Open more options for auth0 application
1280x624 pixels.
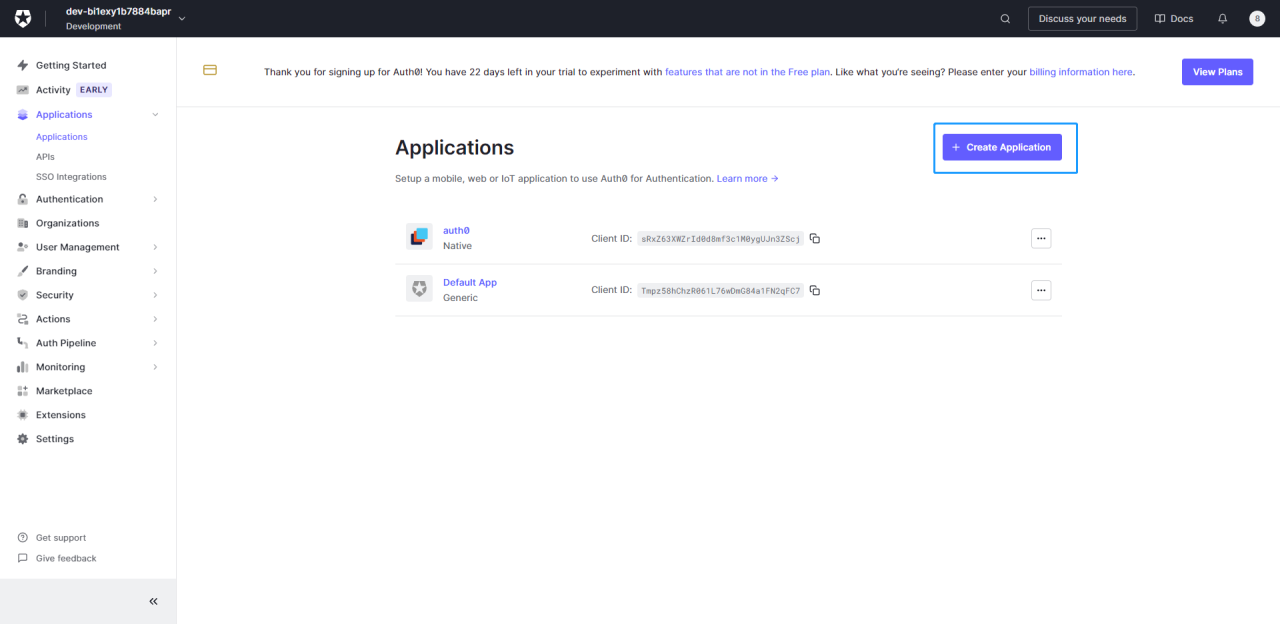[x=1041, y=238]
